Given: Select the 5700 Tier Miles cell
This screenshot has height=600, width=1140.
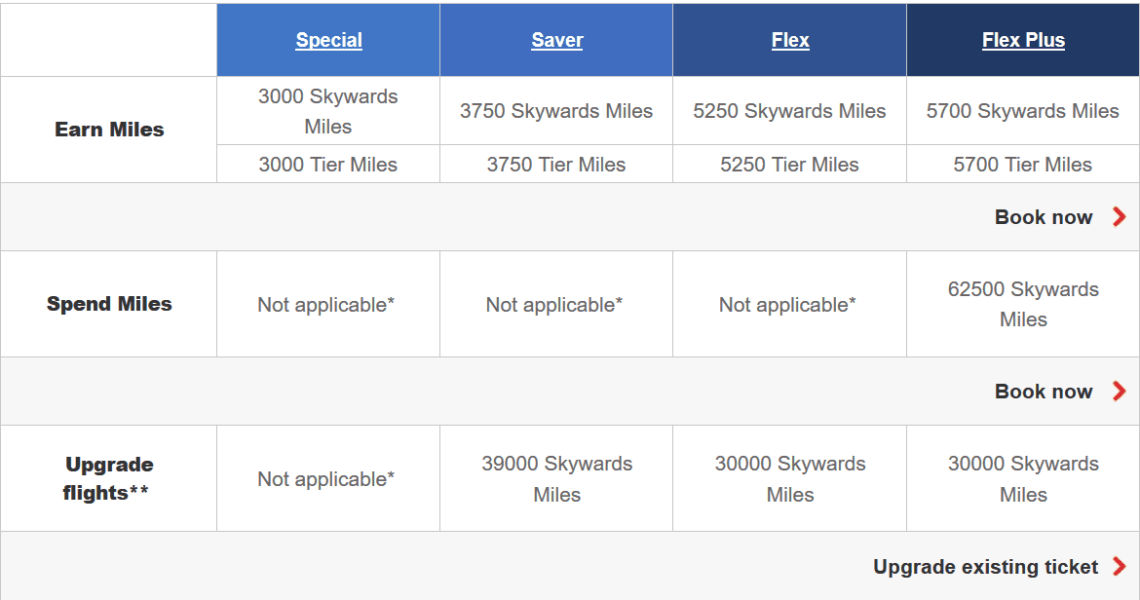Looking at the screenshot, I should 1022,164.
